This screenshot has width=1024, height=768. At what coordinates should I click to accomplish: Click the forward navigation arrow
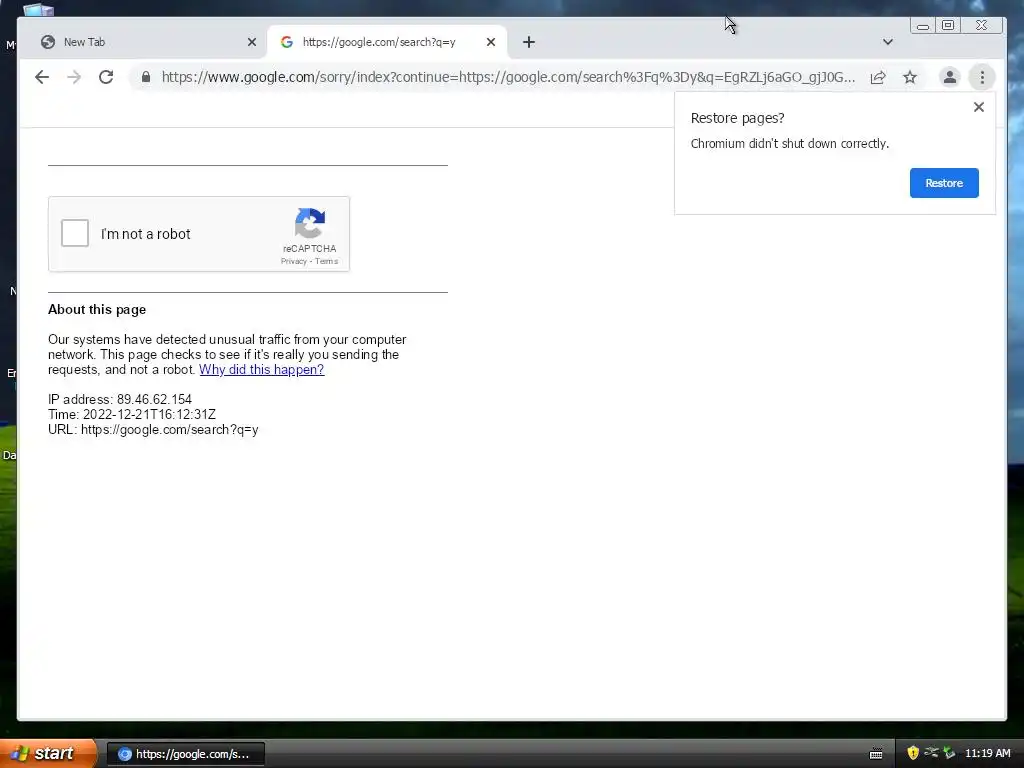[74, 77]
